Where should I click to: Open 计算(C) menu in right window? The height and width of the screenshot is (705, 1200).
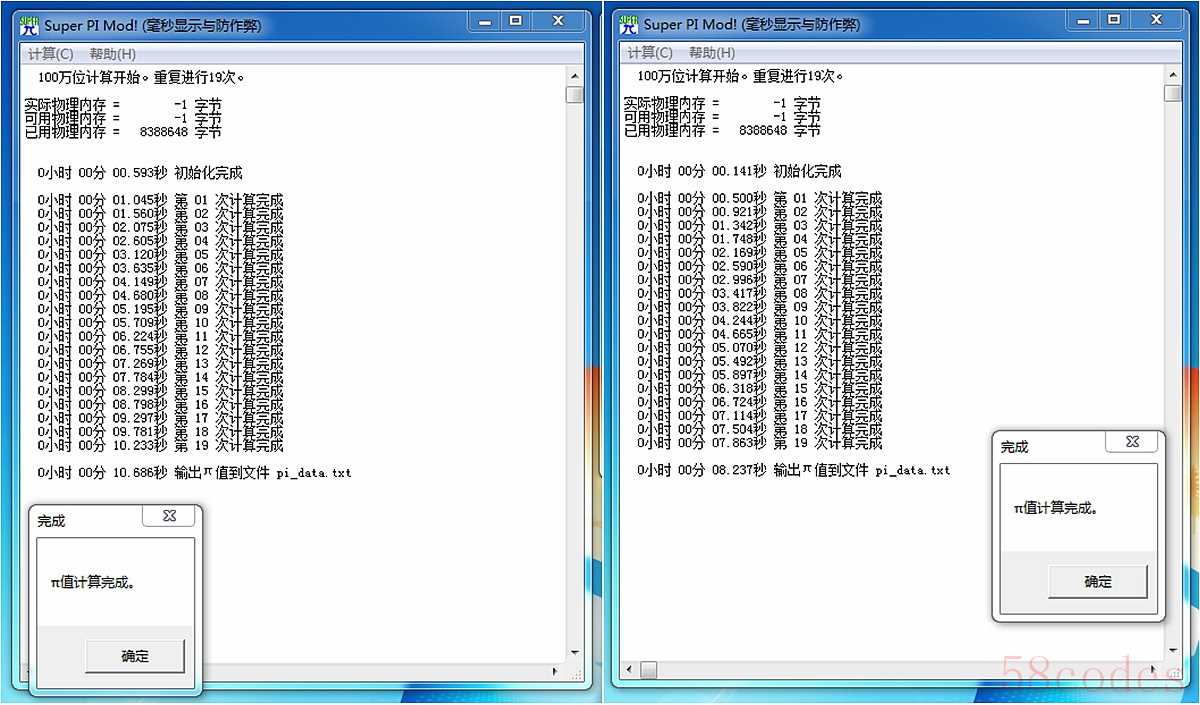[650, 53]
